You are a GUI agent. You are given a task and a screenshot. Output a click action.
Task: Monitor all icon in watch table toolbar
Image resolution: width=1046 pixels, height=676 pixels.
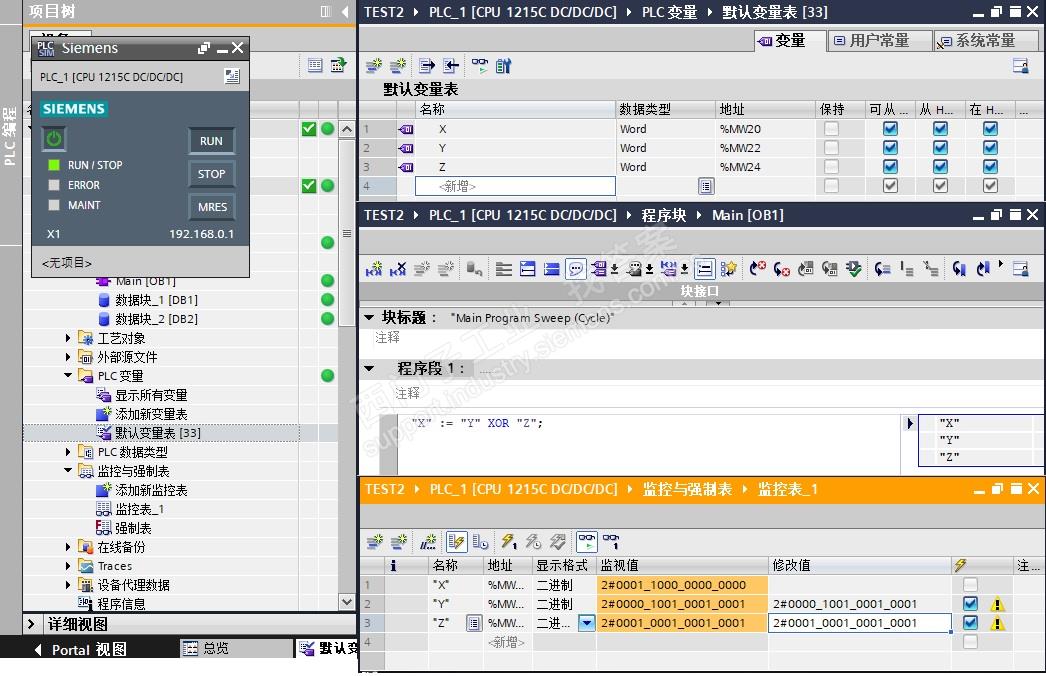[x=588, y=542]
